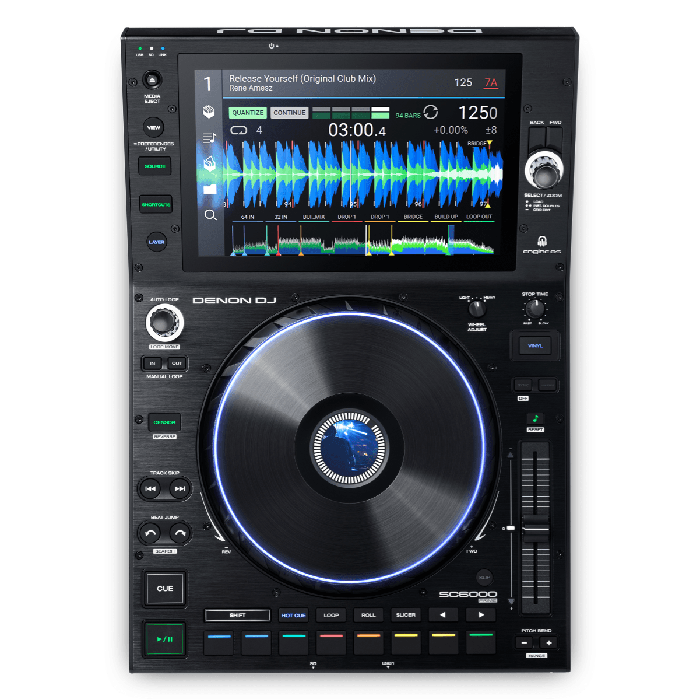Toggle the Continue button on screen
Image resolution: width=700 pixels, height=700 pixels.
tap(289, 113)
